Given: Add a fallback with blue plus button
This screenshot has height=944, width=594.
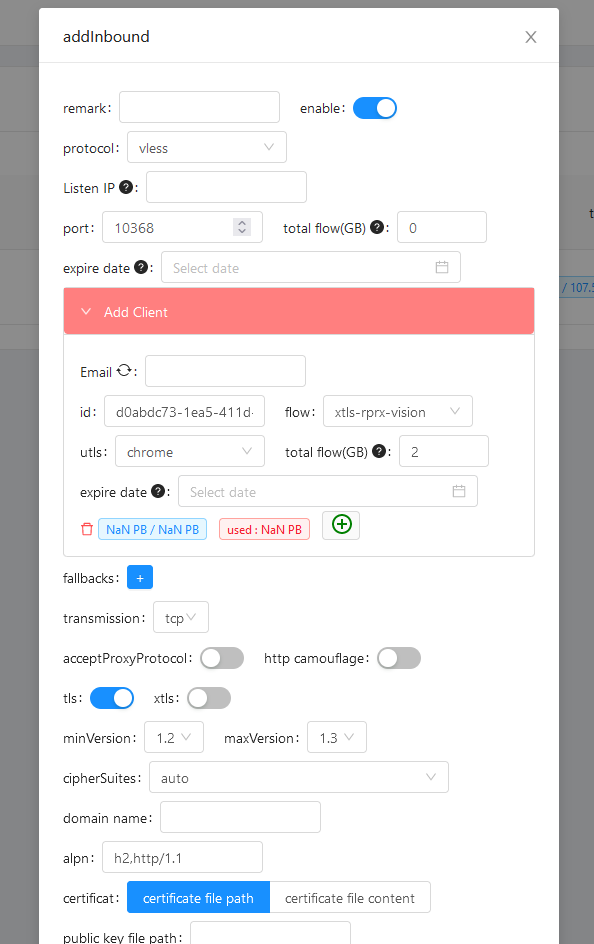Looking at the screenshot, I should [140, 577].
